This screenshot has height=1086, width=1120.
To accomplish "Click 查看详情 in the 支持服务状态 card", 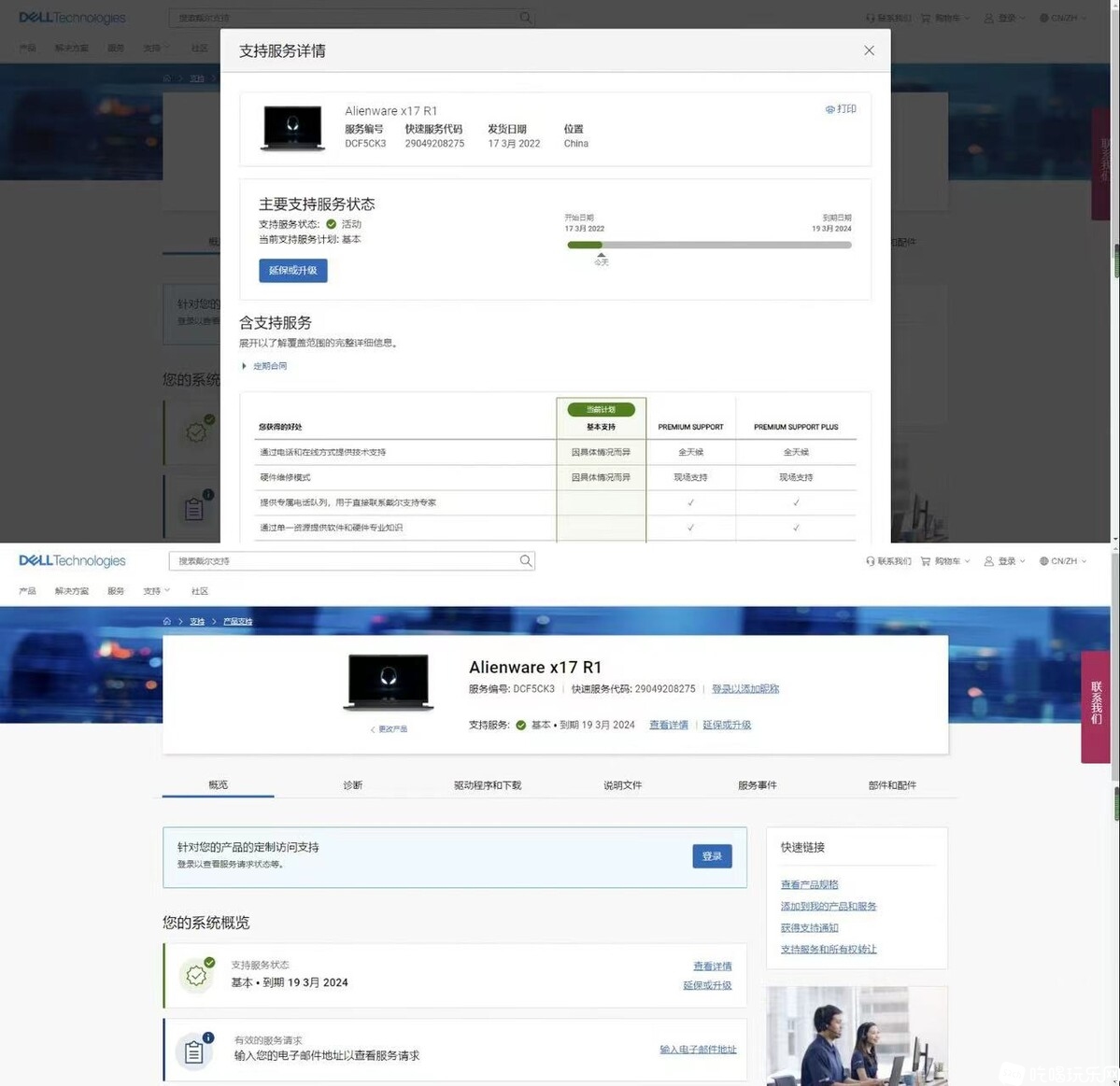I will tap(712, 966).
